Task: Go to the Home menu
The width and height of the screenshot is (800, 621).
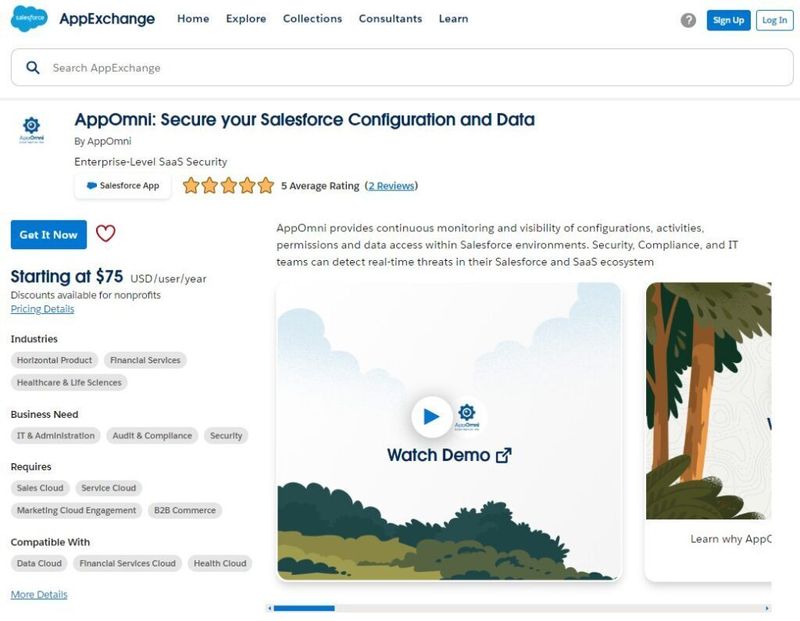Action: point(193,19)
